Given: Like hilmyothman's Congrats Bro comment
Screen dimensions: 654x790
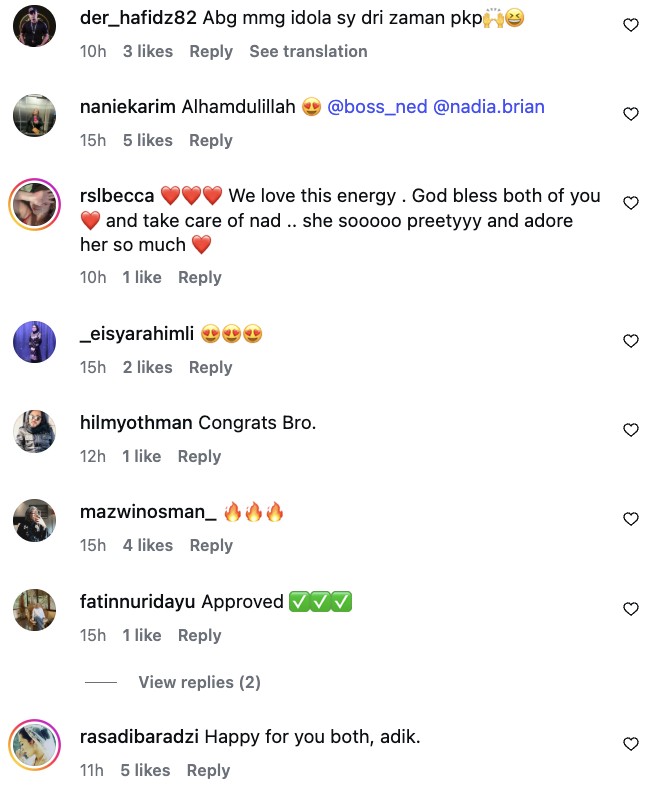Looking at the screenshot, I should [631, 430].
